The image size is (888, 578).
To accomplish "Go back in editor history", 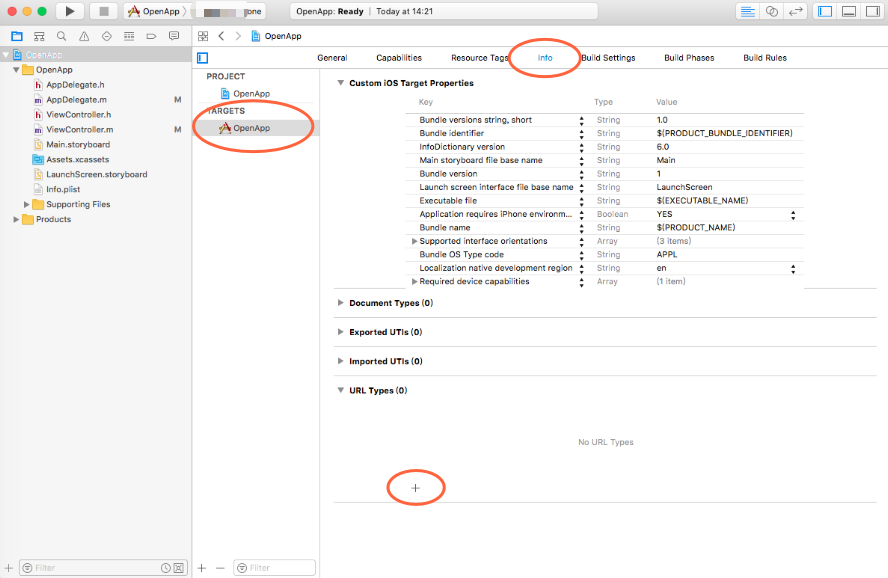I will 221,36.
